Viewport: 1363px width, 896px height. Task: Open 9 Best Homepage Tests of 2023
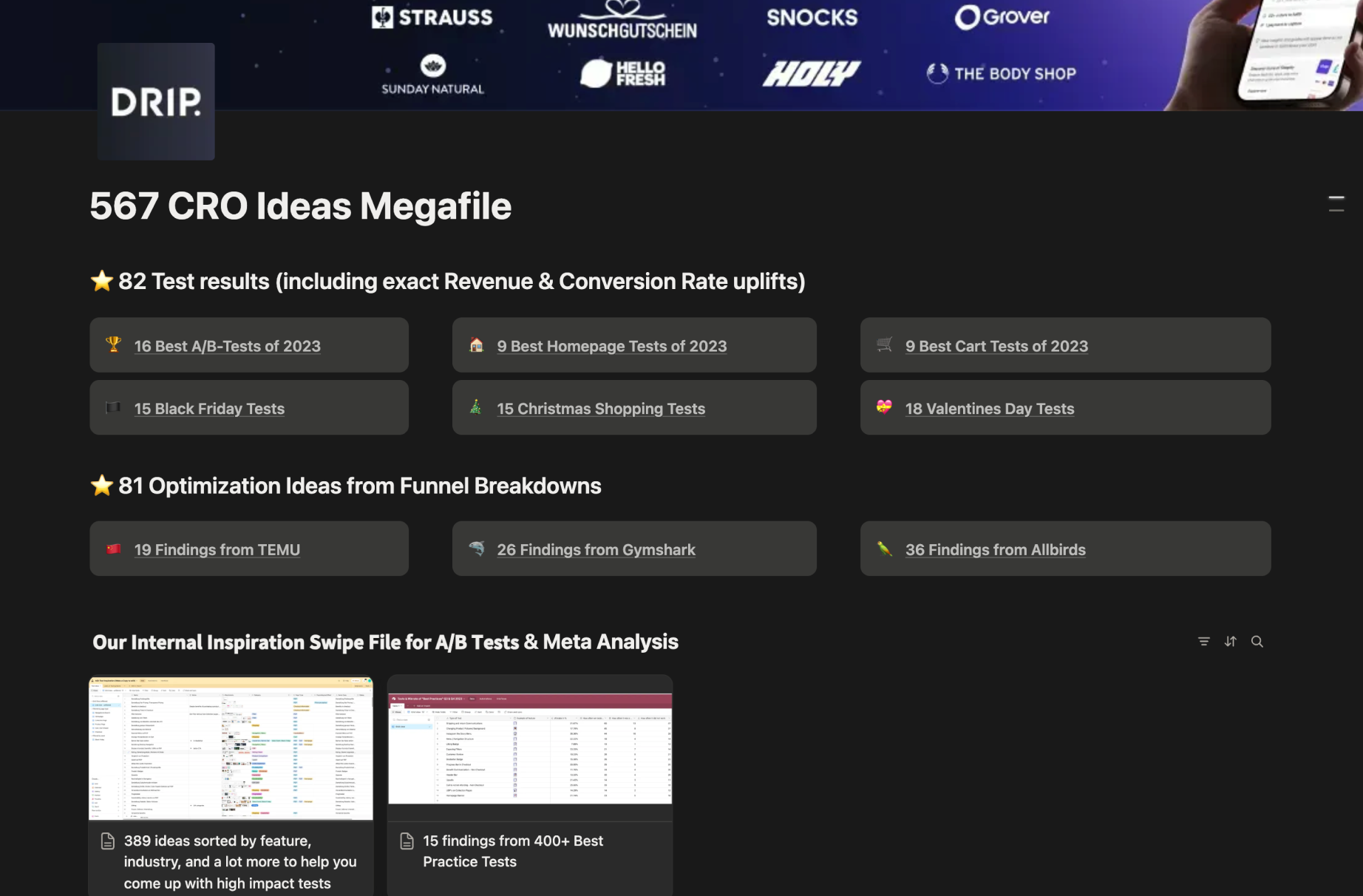pyautogui.click(x=611, y=346)
